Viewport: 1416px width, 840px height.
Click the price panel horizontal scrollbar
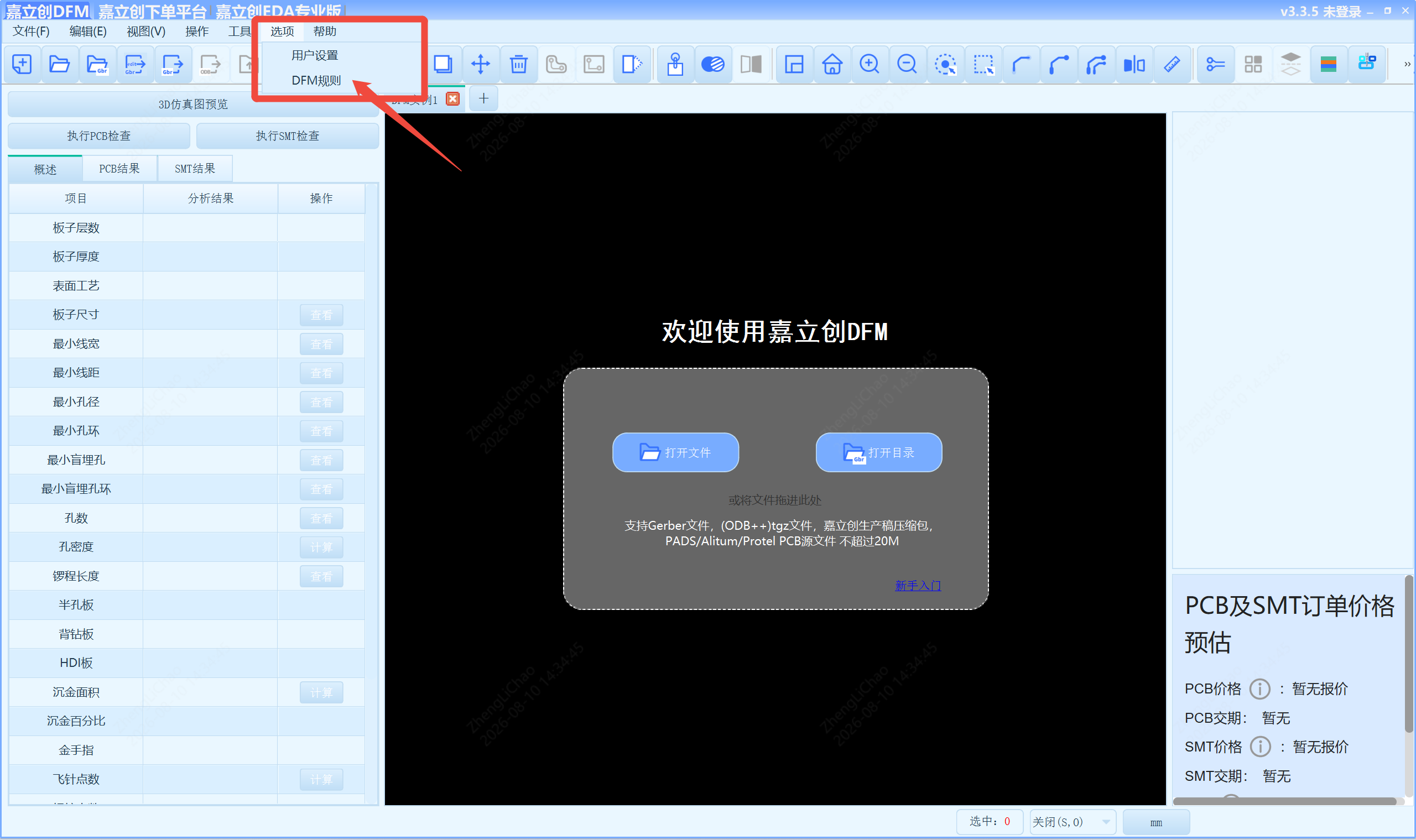point(1284,800)
